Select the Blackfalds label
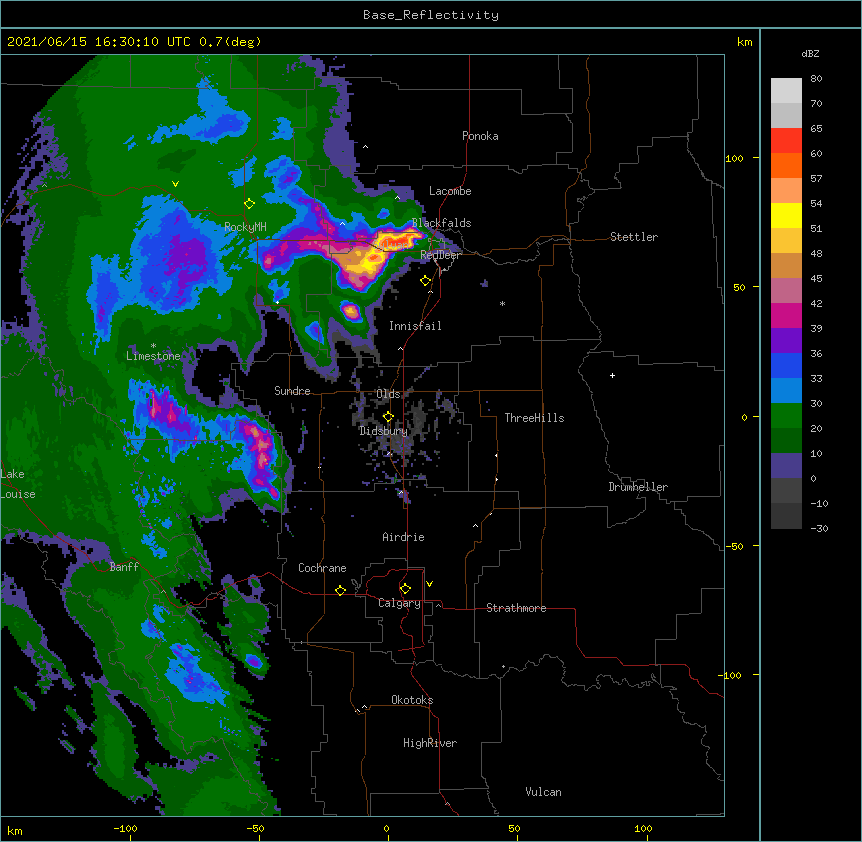 coord(441,223)
